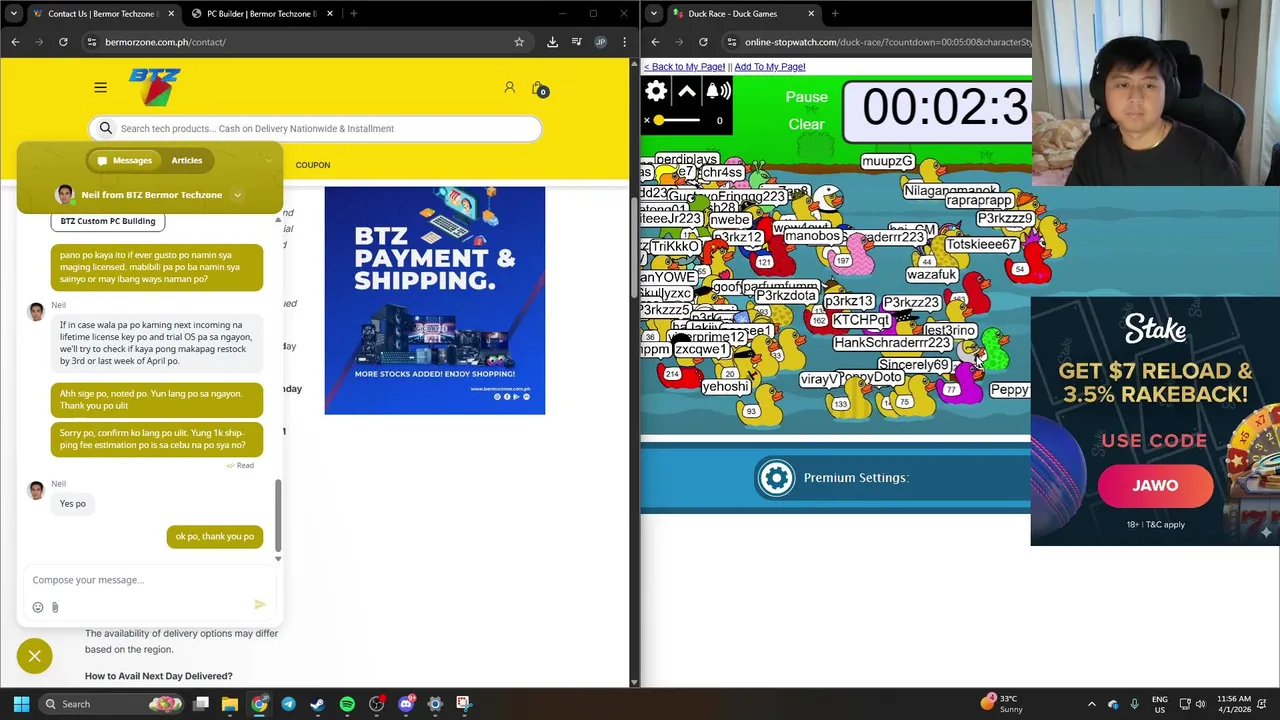Screen dimensions: 1280x720
Task: Open the shopping cart icon
Action: pos(538,89)
